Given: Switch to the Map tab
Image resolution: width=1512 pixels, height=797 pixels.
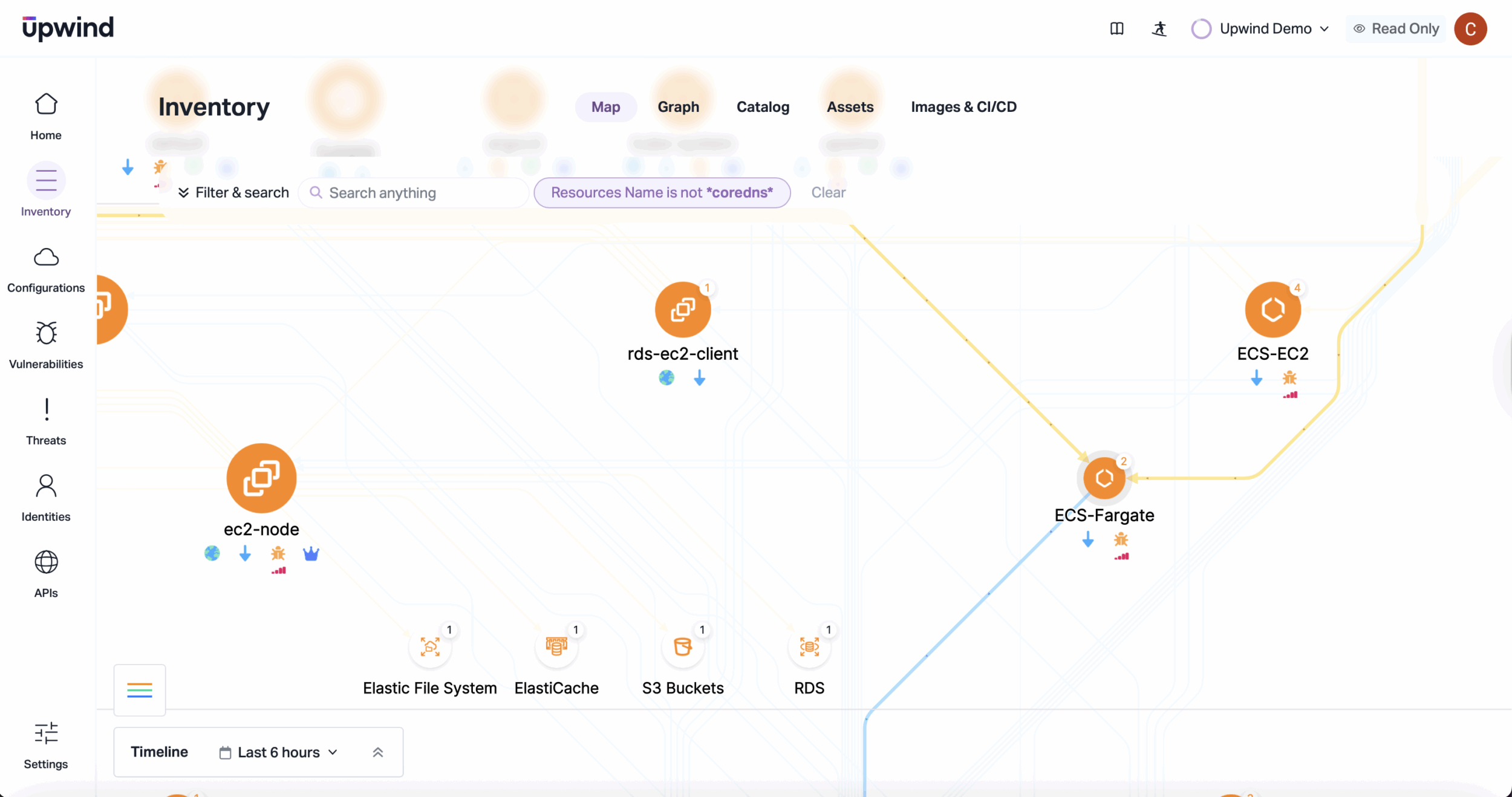Looking at the screenshot, I should pos(605,107).
